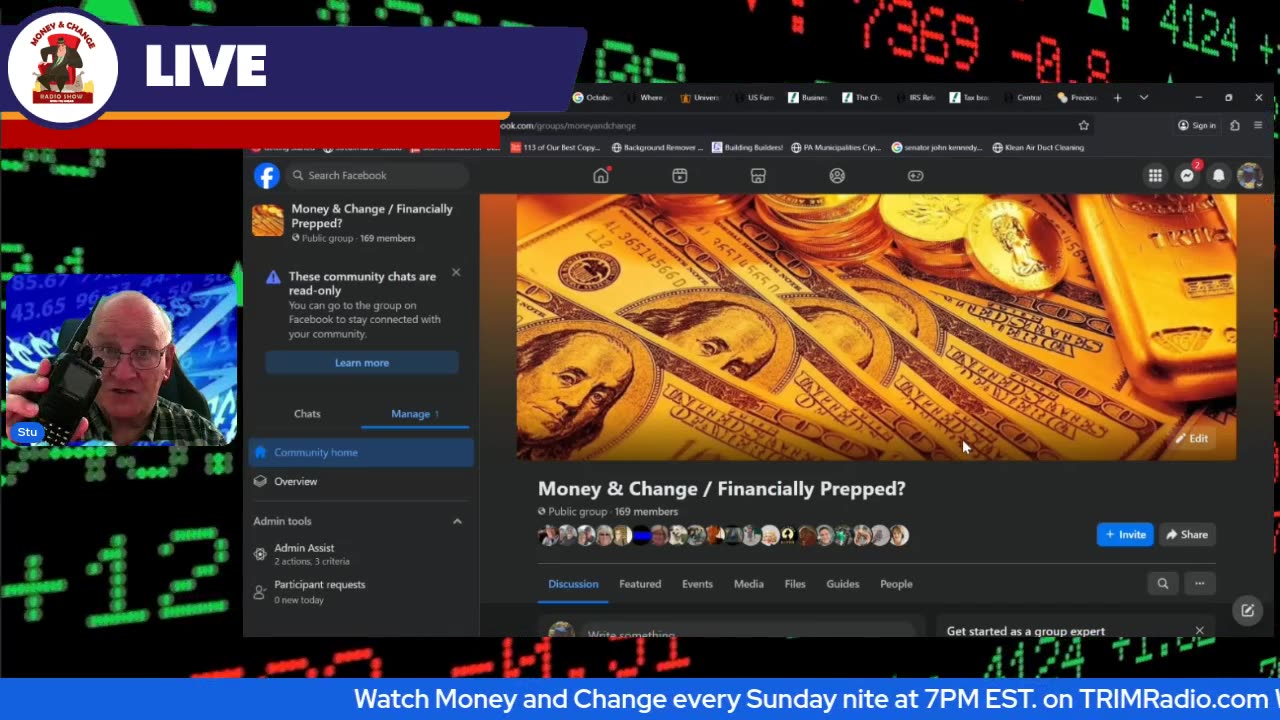Collapse the Admin tools section
This screenshot has height=720, width=1280.
tap(457, 521)
